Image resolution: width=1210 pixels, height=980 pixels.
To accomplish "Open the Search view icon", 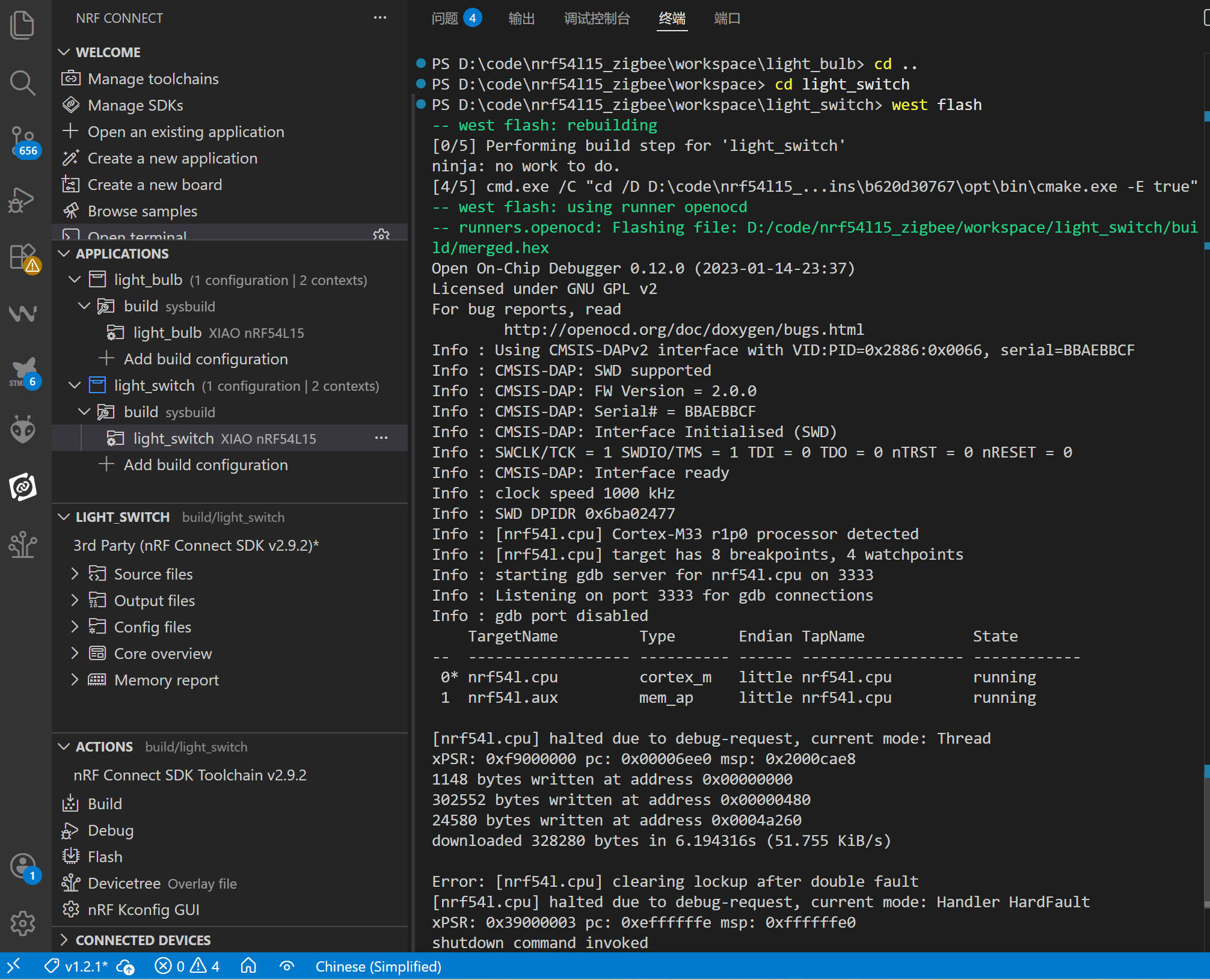I will (x=23, y=83).
